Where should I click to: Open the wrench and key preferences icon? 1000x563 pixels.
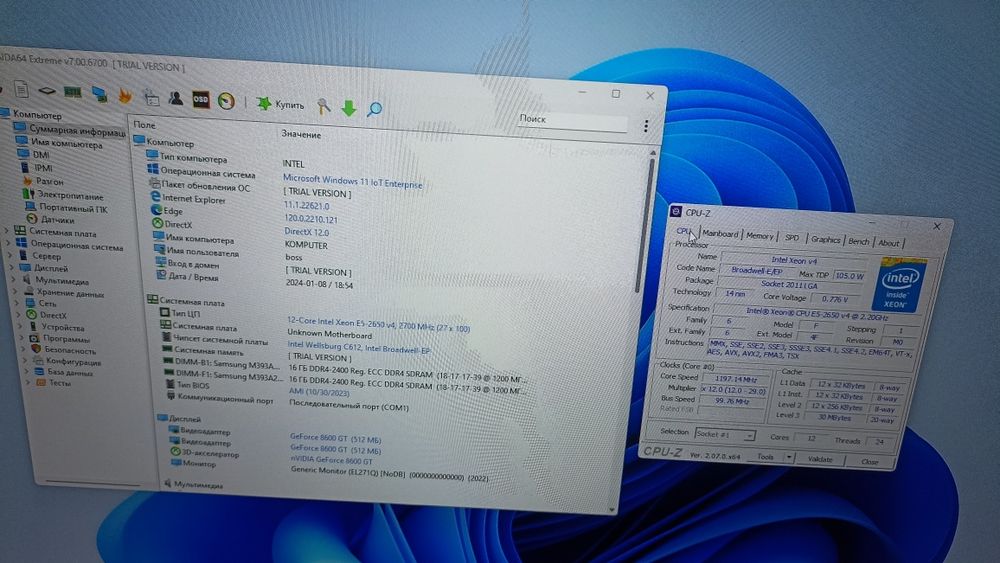pos(324,106)
